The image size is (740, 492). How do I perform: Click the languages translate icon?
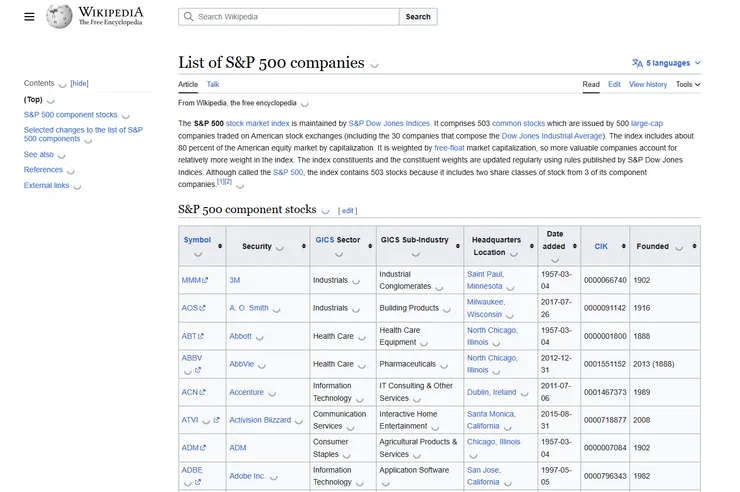(637, 63)
